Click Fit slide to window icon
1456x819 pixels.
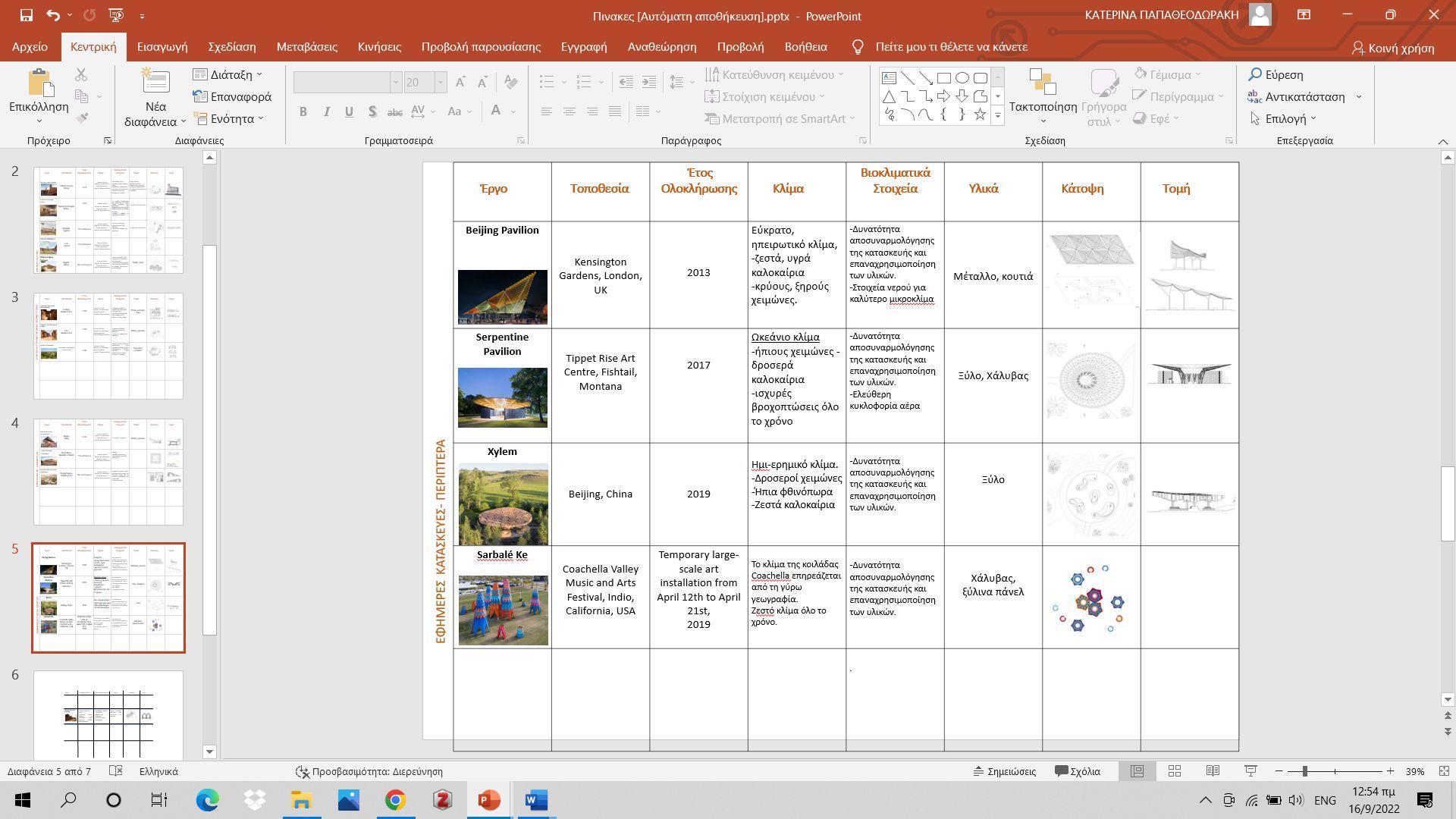tap(1444, 771)
